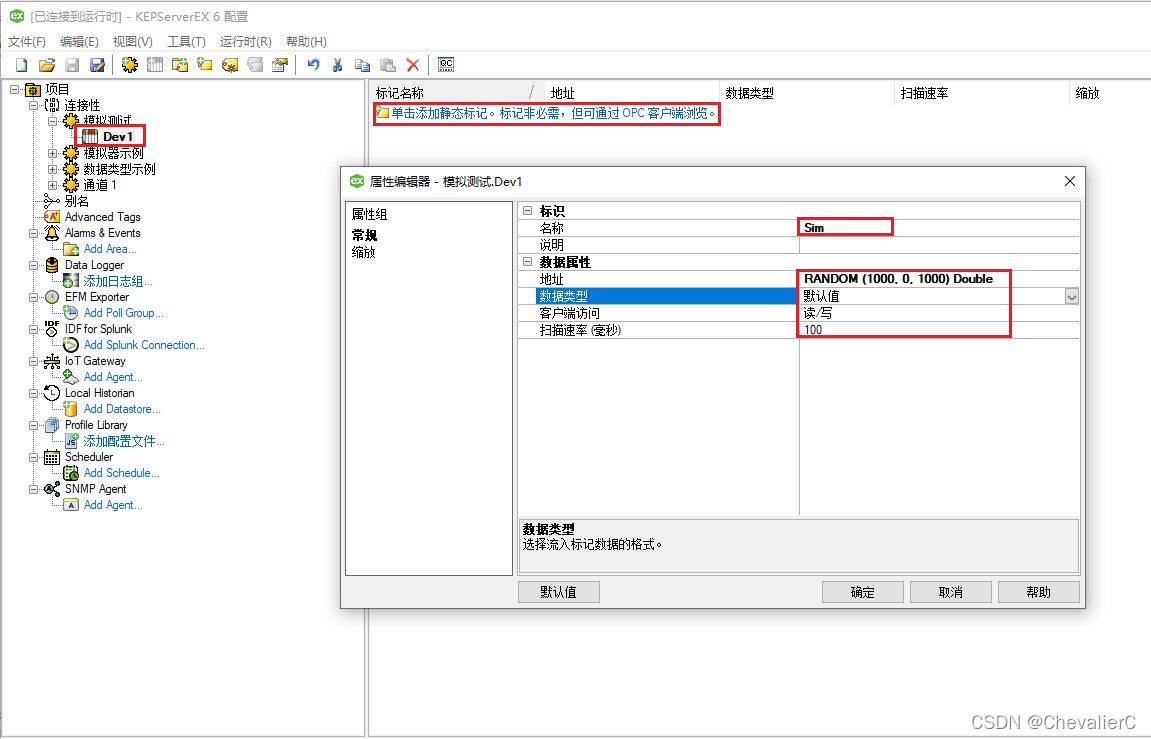Screen dimensions: 1151x739
Task: Select the Advanced Tags node
Action: tap(102, 217)
